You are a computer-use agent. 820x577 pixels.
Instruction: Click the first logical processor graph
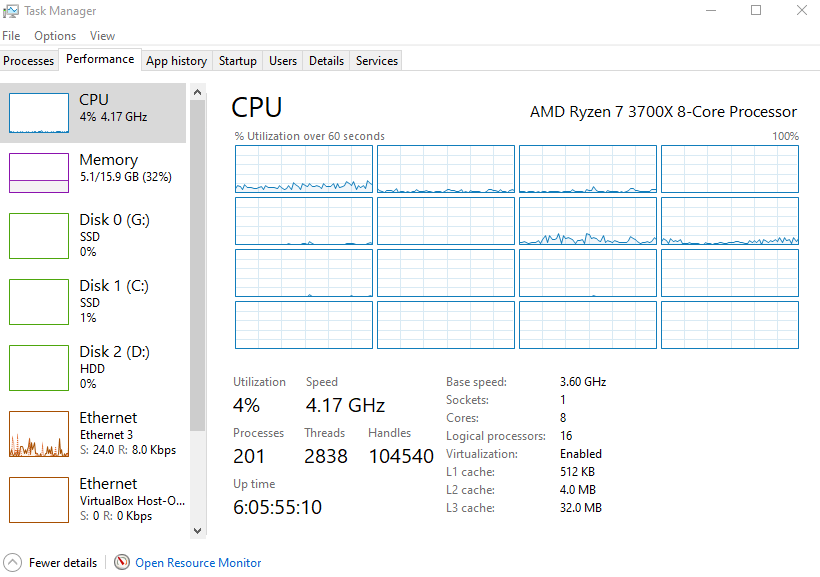304,169
